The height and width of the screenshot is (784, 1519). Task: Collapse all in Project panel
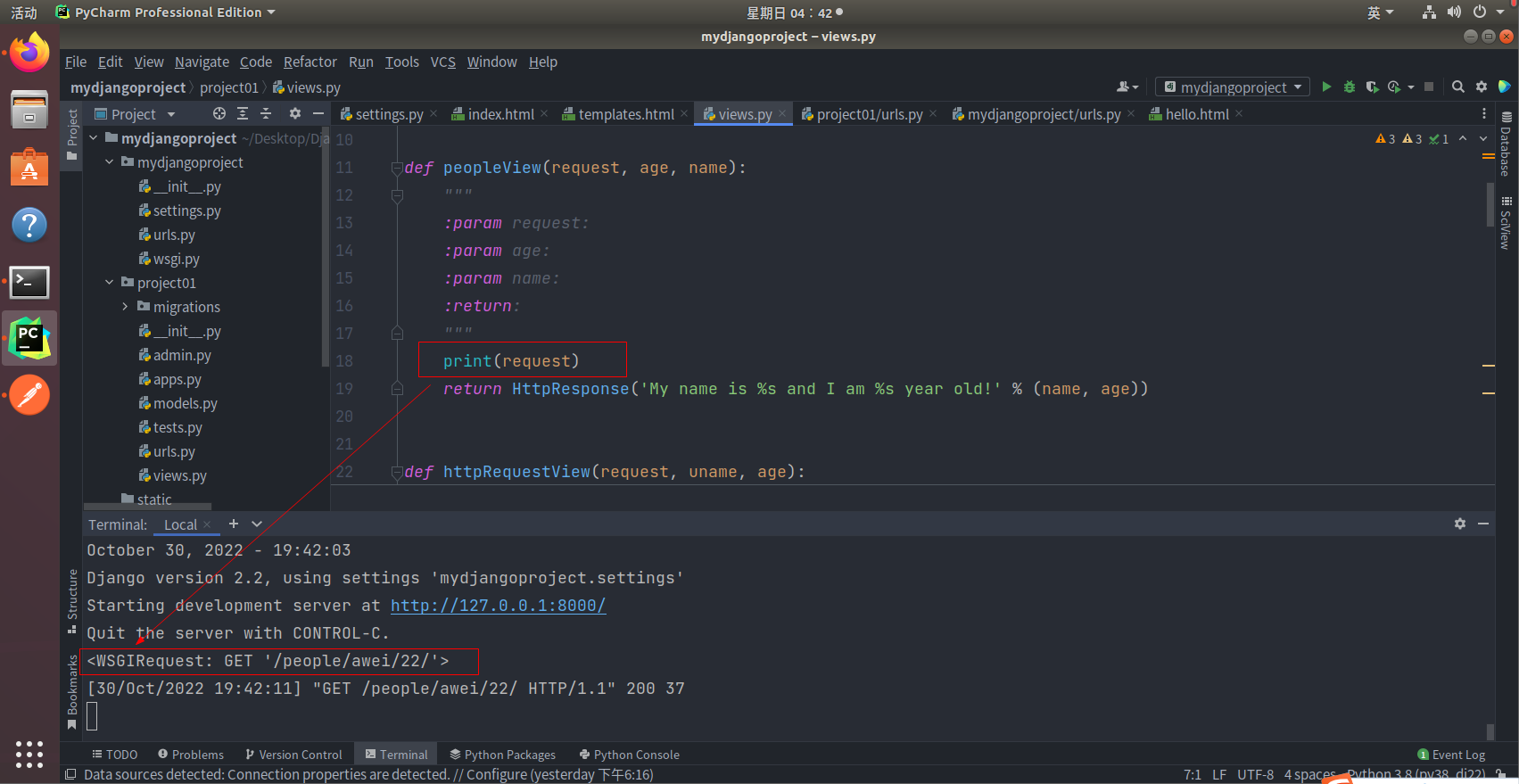266,113
